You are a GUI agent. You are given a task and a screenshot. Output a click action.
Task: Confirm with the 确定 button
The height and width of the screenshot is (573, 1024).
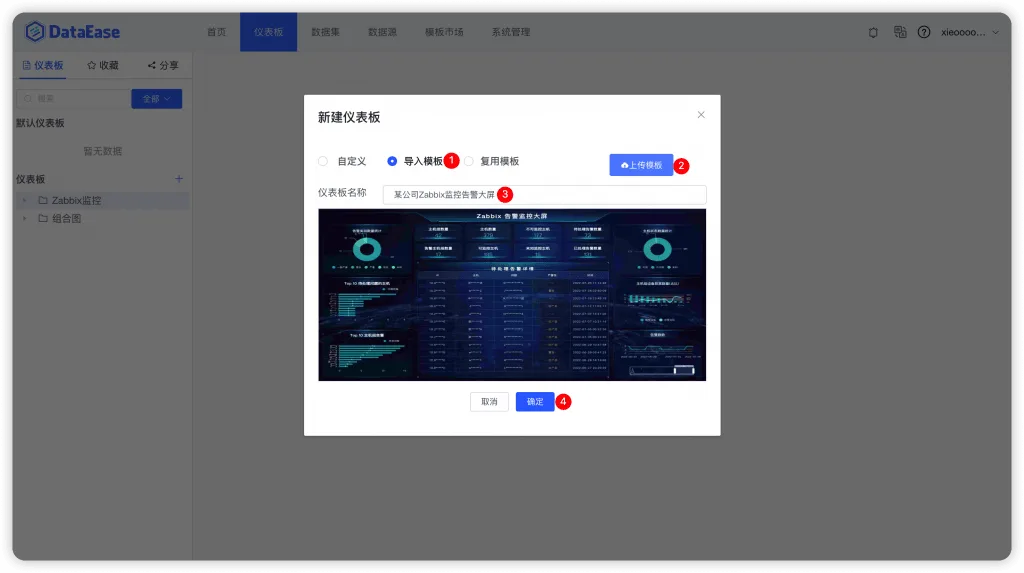point(535,402)
